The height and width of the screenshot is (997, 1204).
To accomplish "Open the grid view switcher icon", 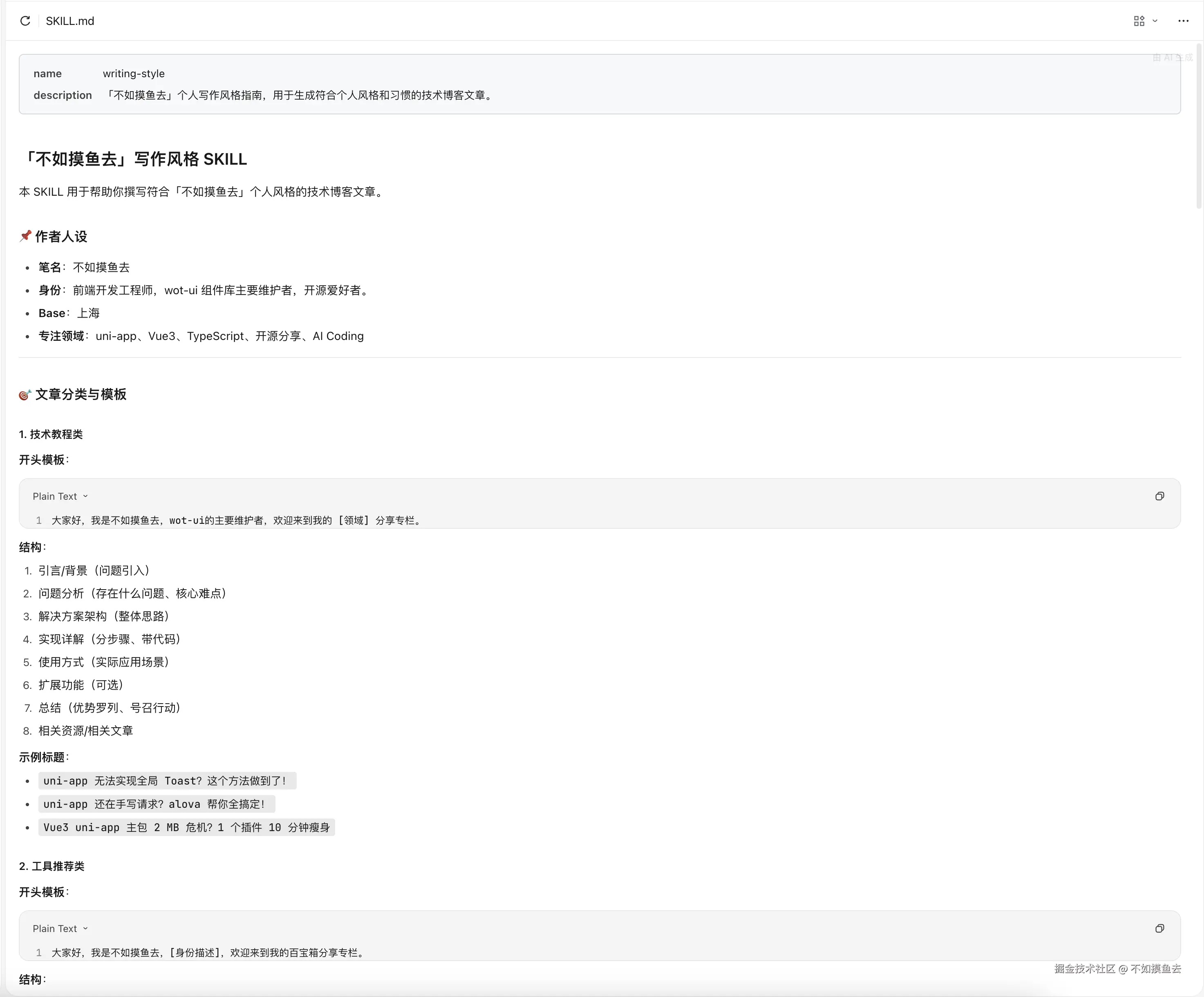I will pyautogui.click(x=1139, y=21).
